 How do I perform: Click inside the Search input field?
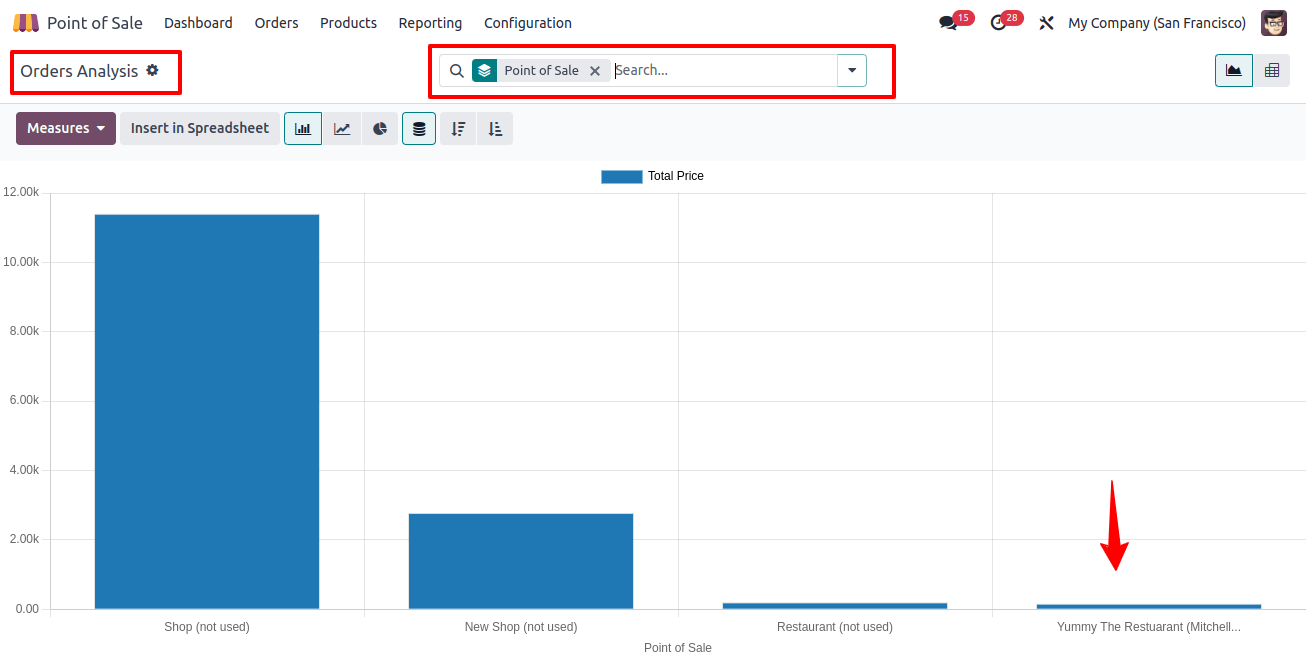click(x=724, y=70)
